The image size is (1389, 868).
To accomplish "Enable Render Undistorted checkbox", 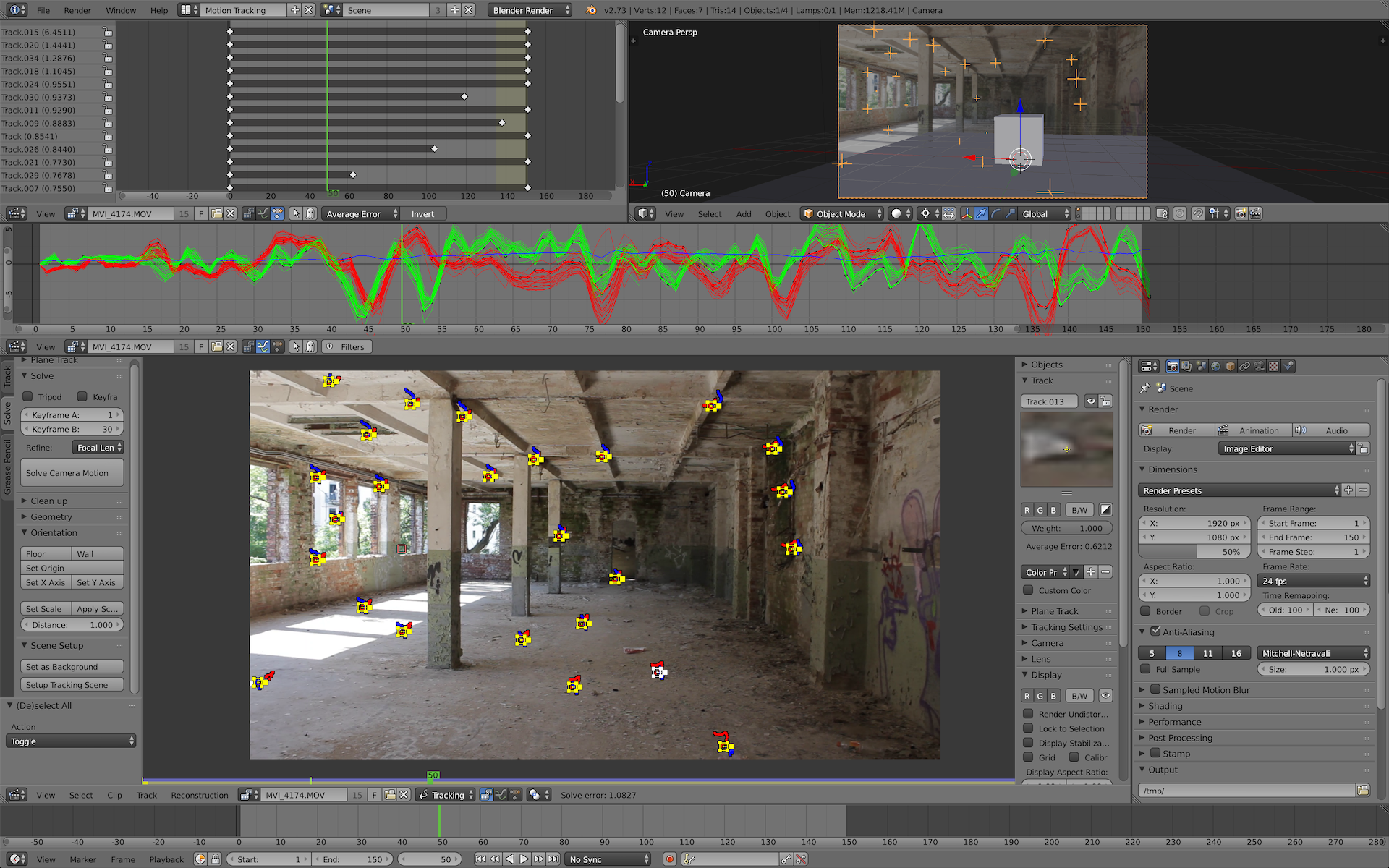I will (x=1028, y=714).
